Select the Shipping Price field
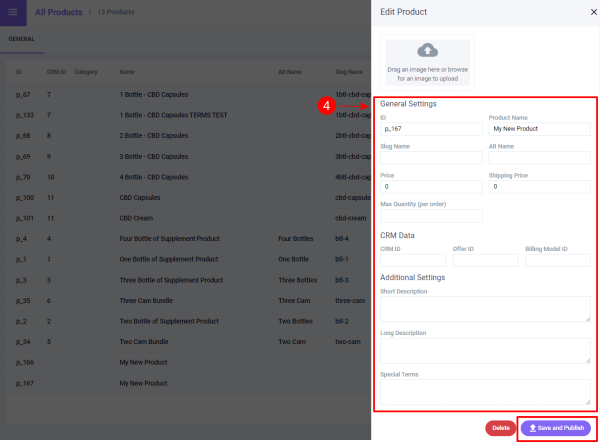The height and width of the screenshot is (442, 600). (x=540, y=186)
